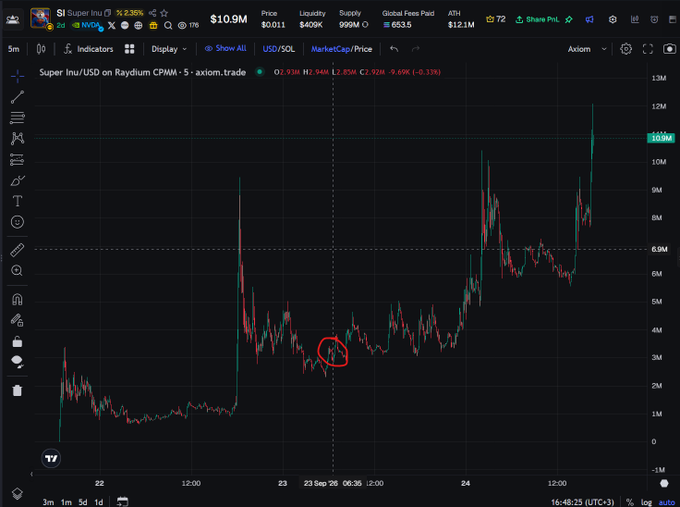
Task: Click the blue megaphone icon
Action: pyautogui.click(x=589, y=19)
